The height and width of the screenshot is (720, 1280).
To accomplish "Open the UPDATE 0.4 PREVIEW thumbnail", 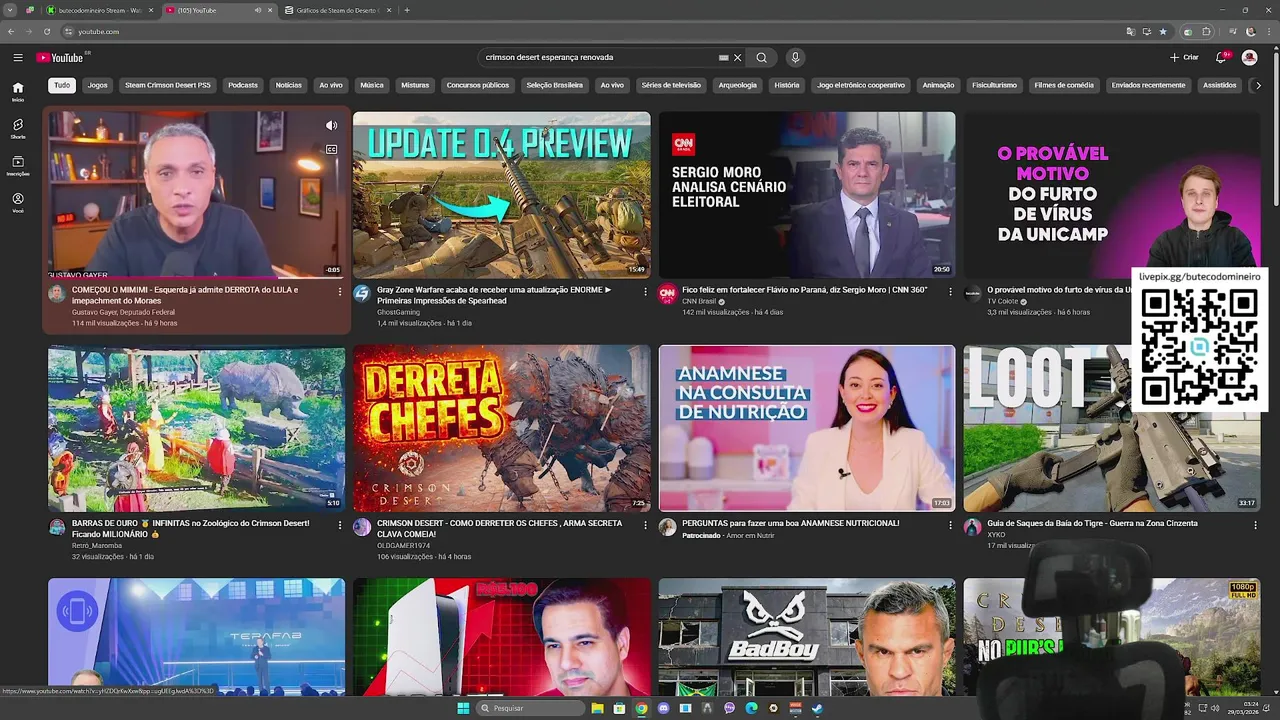I will [x=501, y=195].
